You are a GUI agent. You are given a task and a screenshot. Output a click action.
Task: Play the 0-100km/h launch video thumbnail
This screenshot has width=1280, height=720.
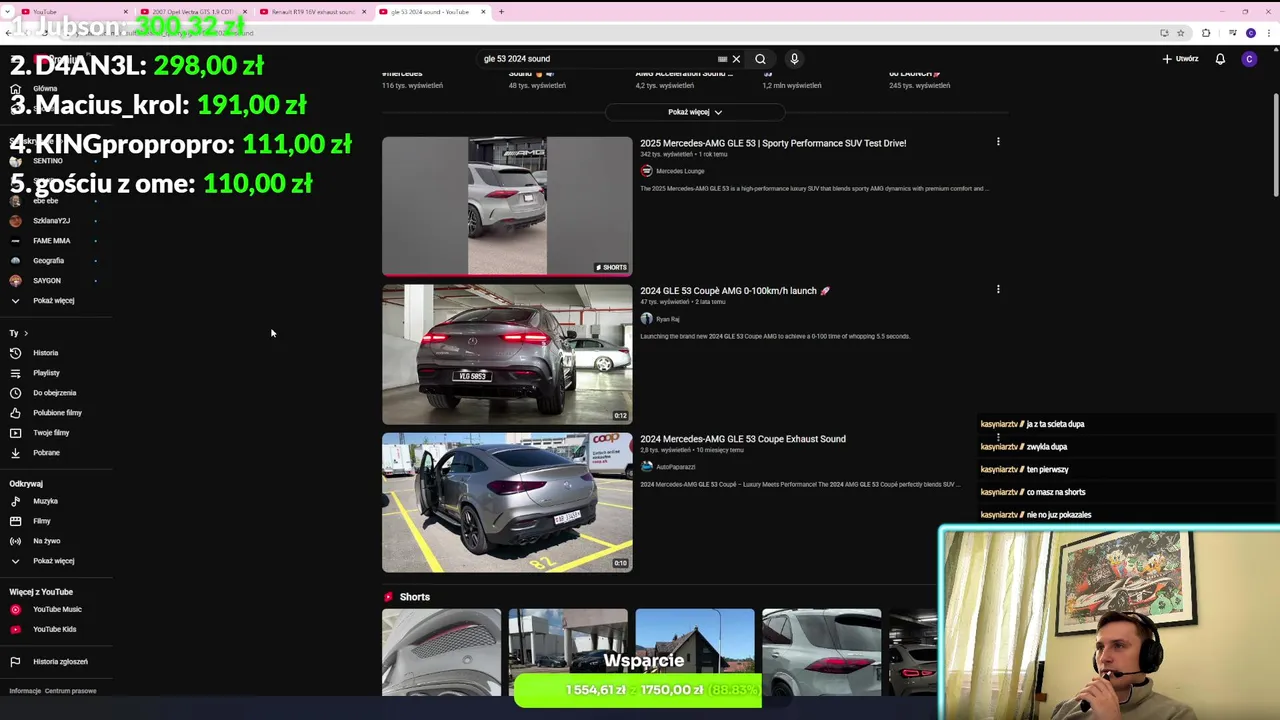tap(507, 354)
